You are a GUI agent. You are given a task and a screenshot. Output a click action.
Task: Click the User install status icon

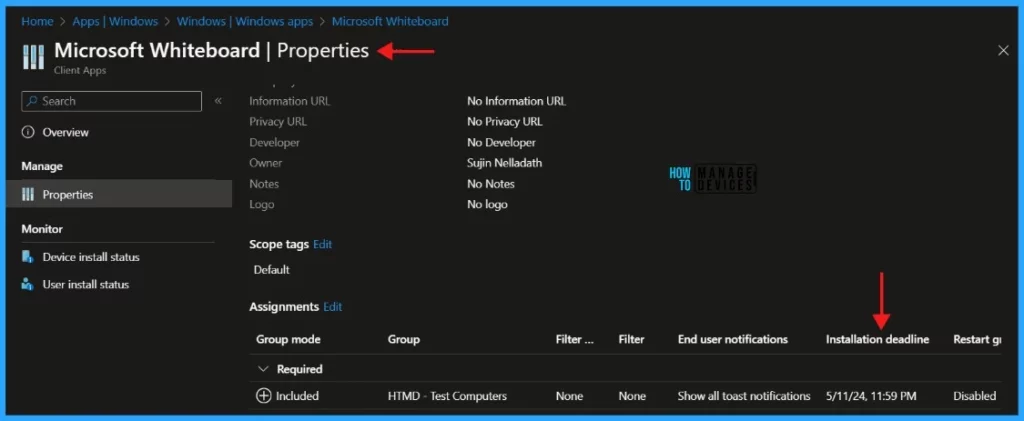pos(27,285)
